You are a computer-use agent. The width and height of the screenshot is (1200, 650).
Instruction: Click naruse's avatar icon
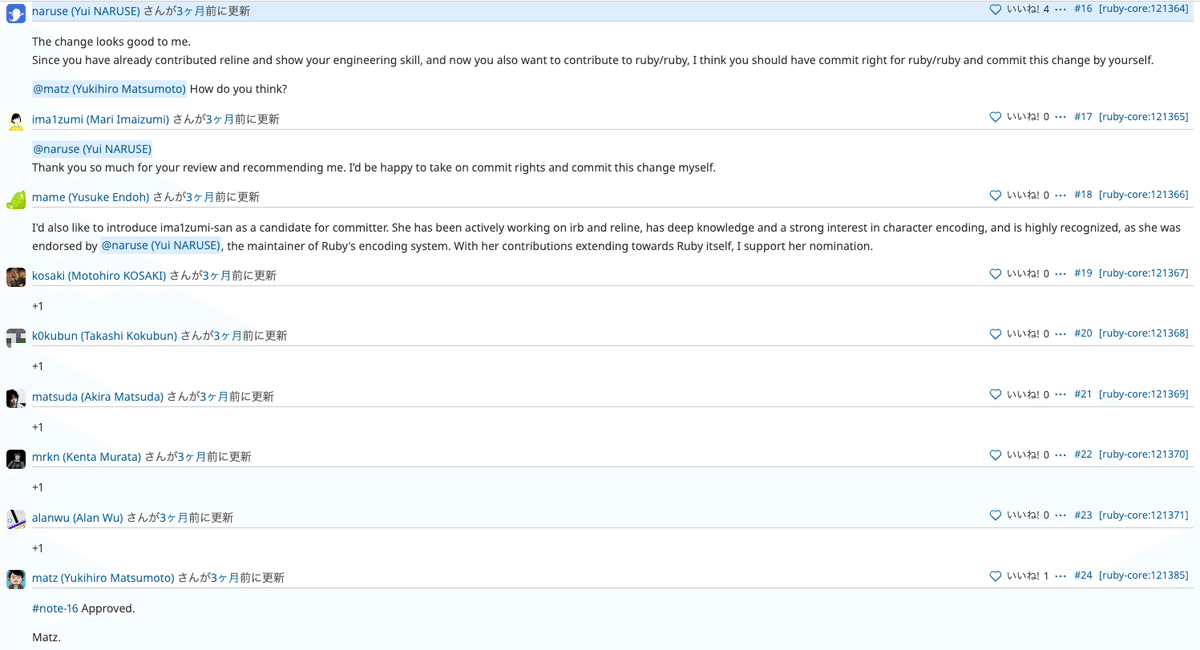[x=16, y=13]
